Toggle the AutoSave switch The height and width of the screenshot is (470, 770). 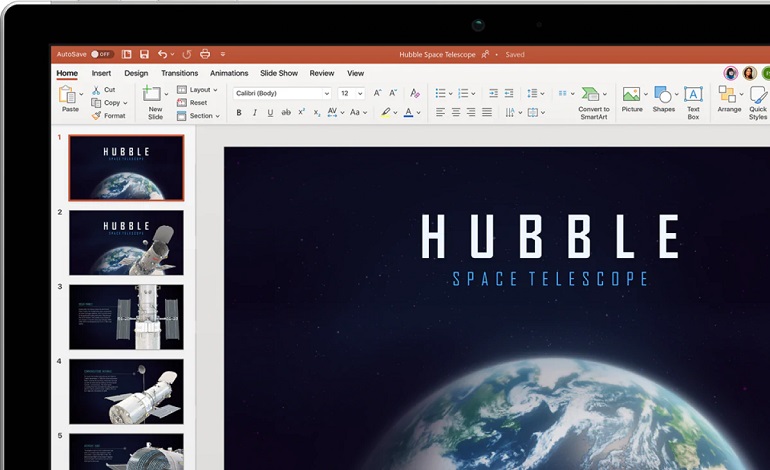click(x=102, y=54)
